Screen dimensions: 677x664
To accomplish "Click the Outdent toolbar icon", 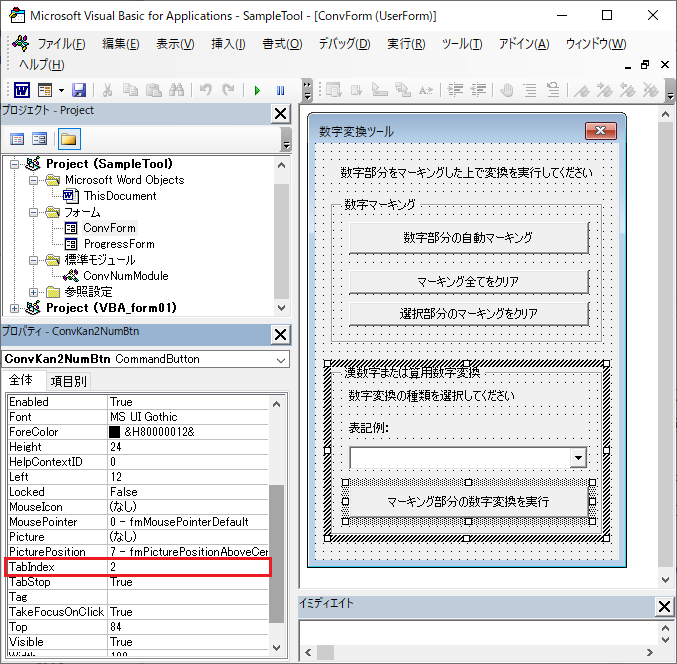I will click(478, 90).
